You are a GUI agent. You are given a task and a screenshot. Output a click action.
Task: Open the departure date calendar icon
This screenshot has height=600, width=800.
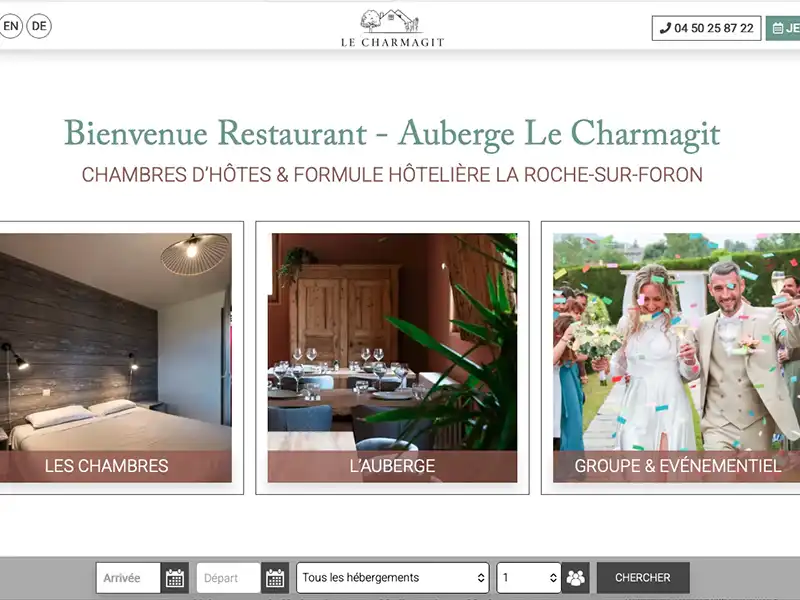point(275,578)
